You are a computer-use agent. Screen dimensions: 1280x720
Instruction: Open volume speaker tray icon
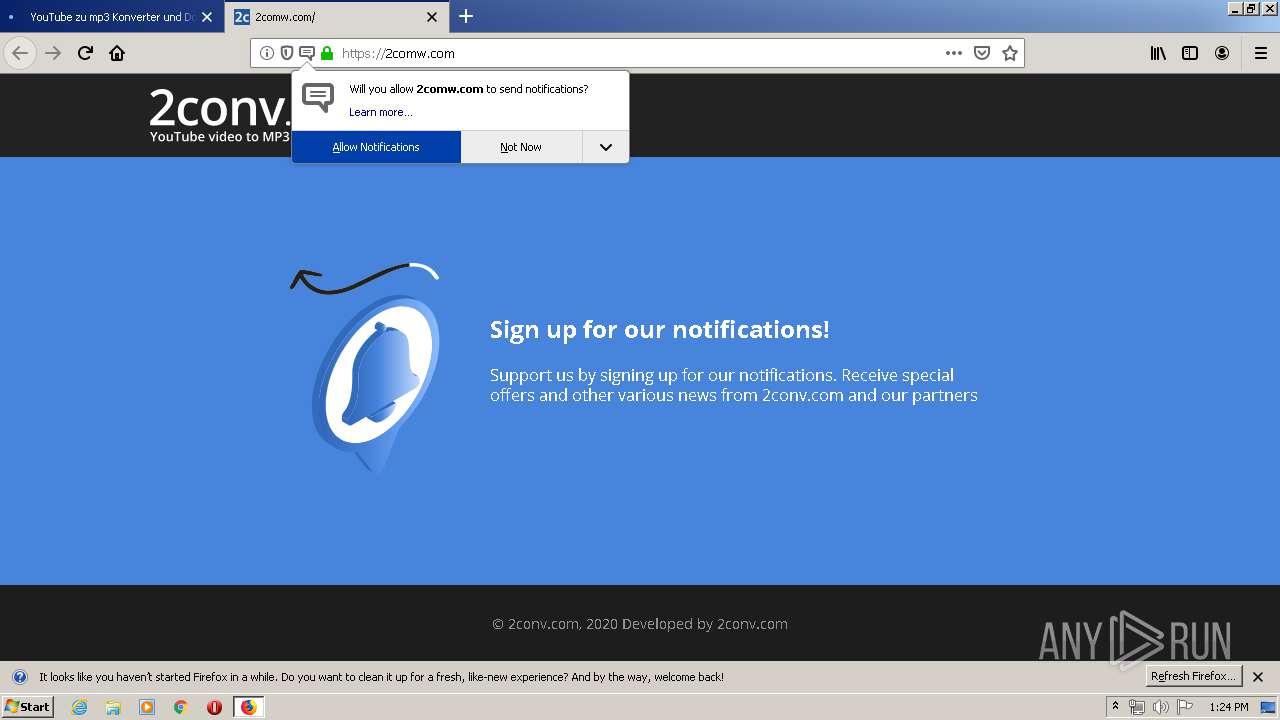(x=1160, y=707)
